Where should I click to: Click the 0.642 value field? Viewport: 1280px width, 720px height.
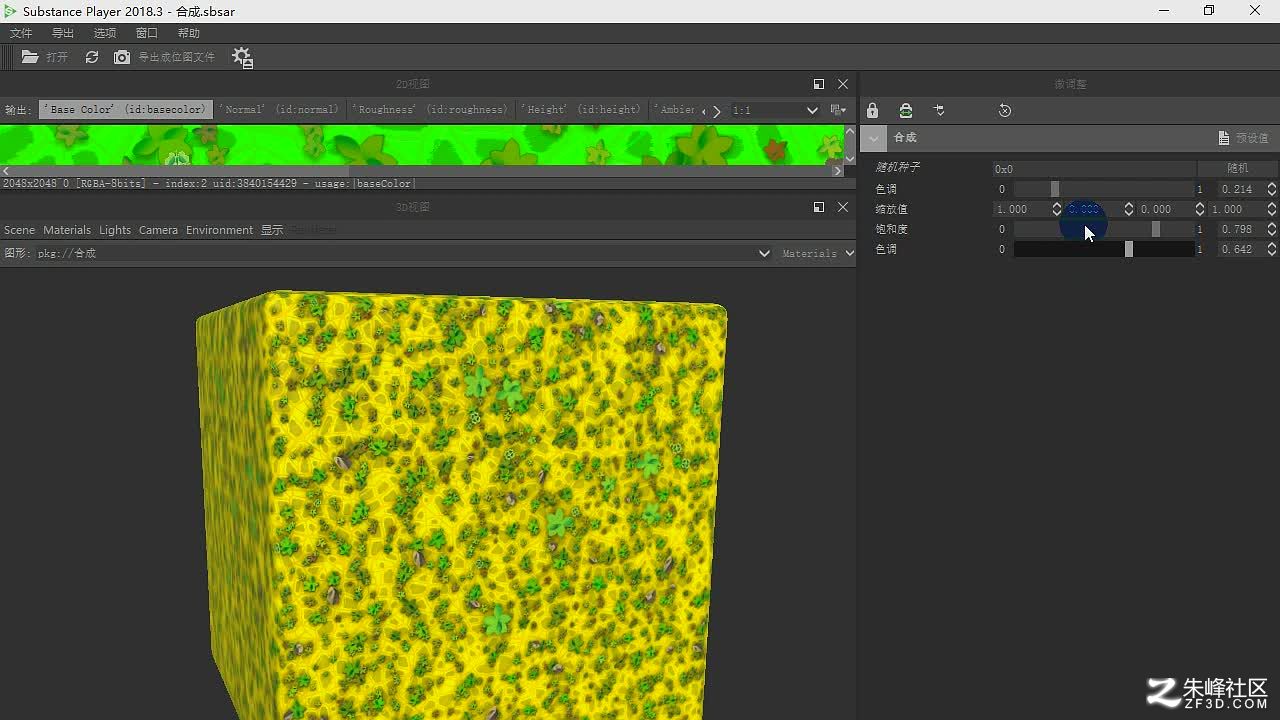tap(1241, 249)
